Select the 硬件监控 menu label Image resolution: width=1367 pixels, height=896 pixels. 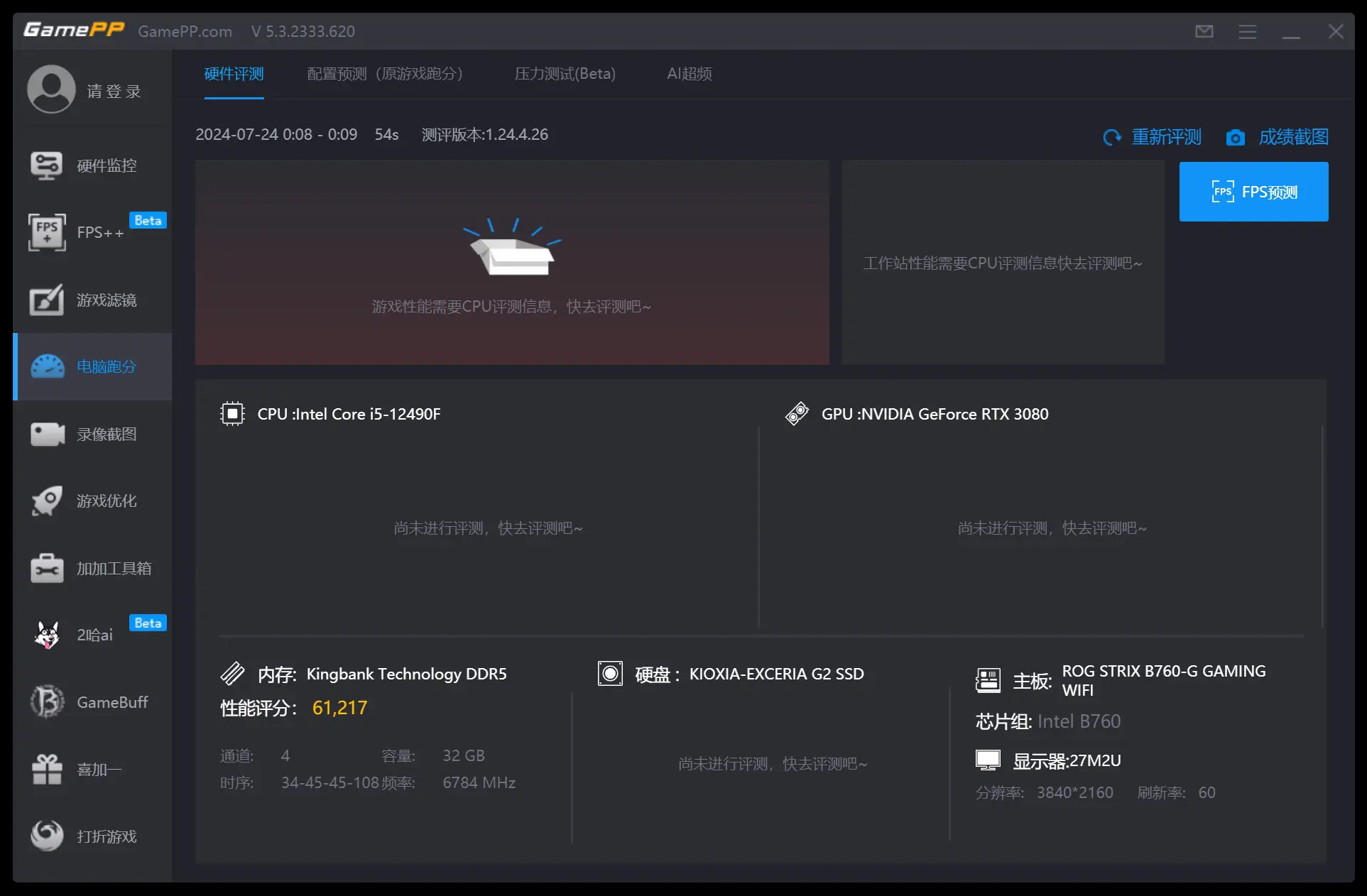pos(107,165)
